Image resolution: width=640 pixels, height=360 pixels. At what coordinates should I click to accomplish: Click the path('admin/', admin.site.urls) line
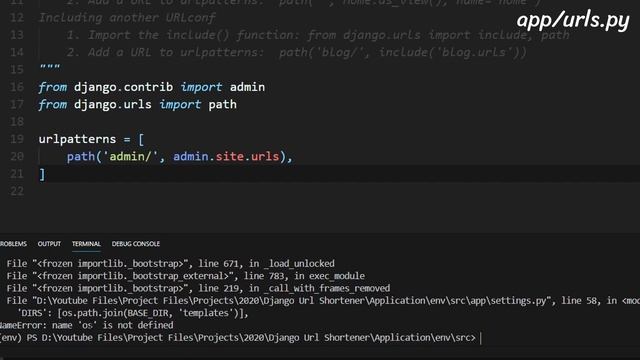180,156
